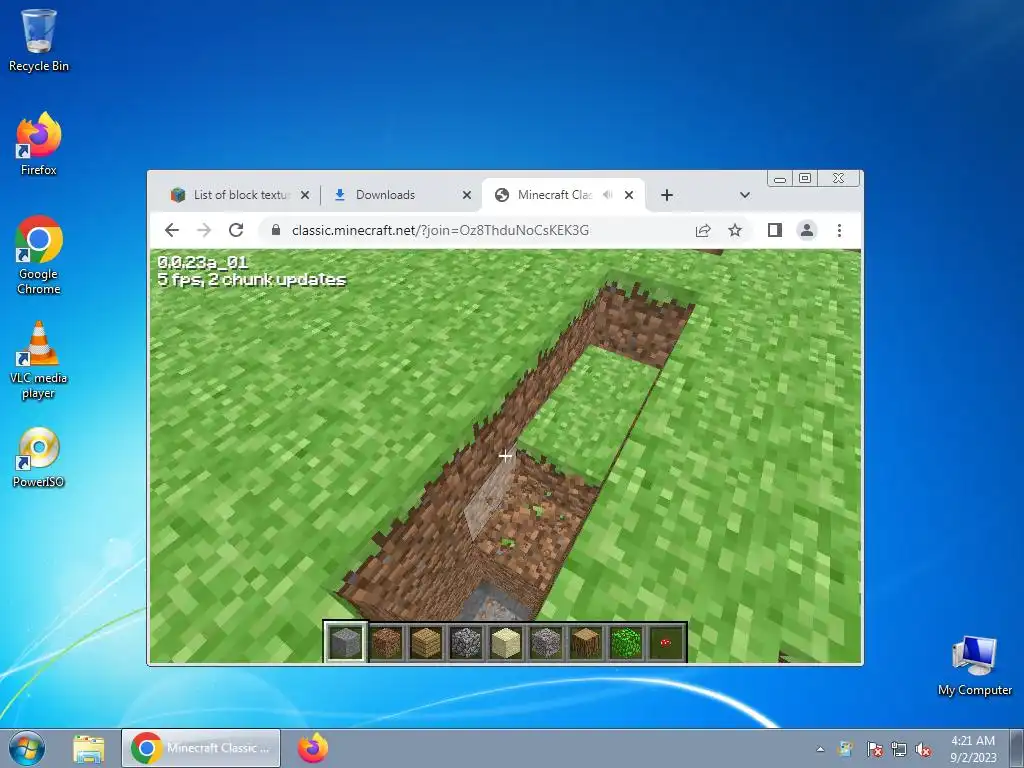Open a new Chrome tab
The width and height of the screenshot is (1024, 768).
[x=667, y=195]
